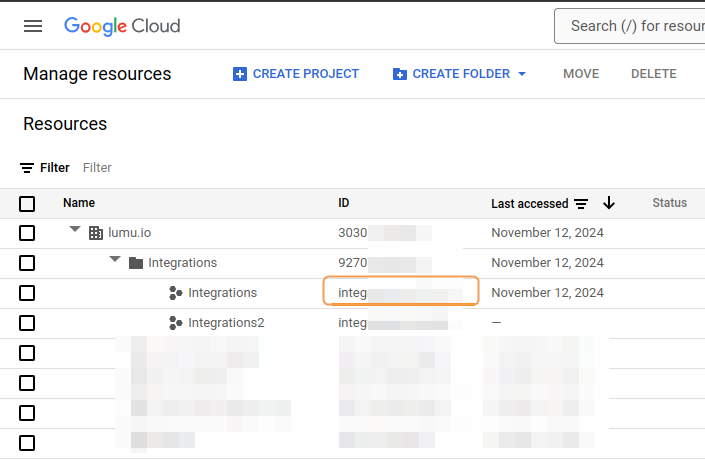Click the Integrations project icon
The height and width of the screenshot is (460, 705).
[176, 293]
